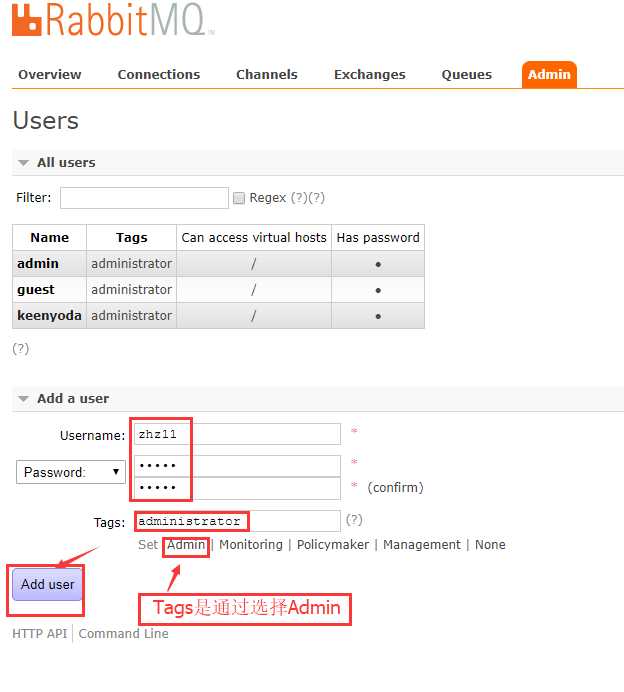Click the Tags input field
Viewport: 624px width, 692px height.
tap(237, 521)
